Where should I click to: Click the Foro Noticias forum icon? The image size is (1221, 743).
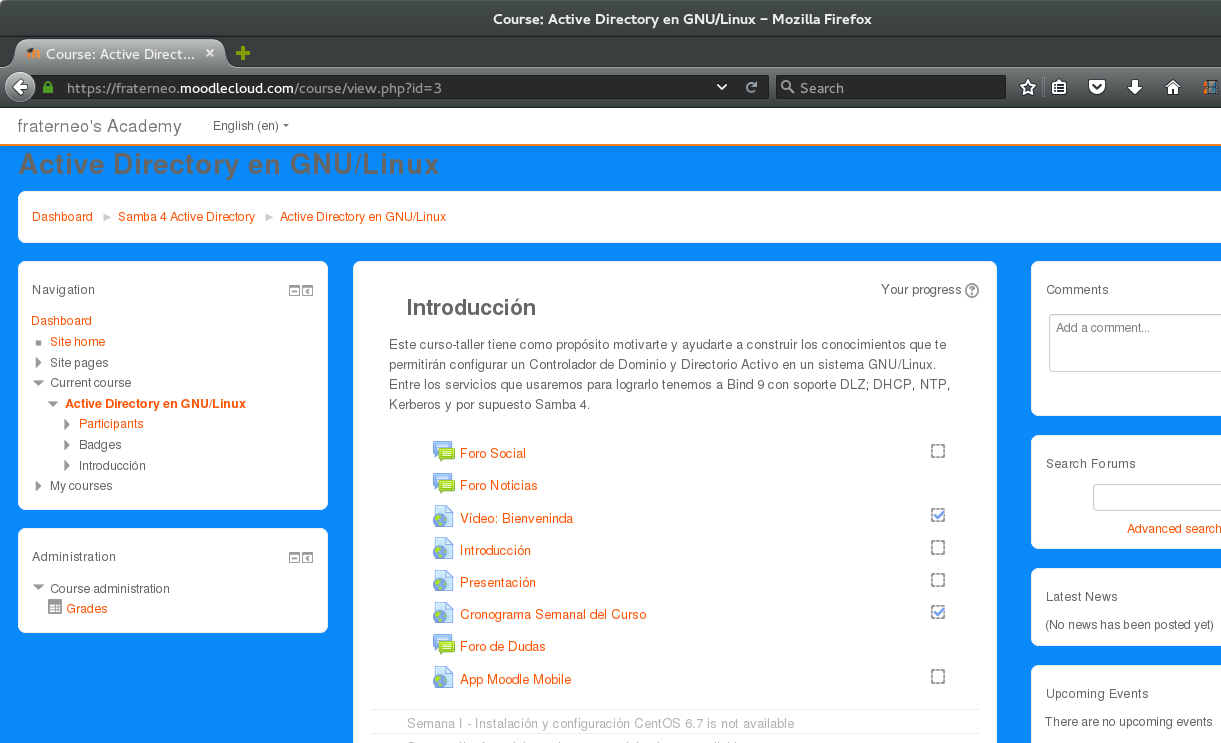tap(444, 484)
